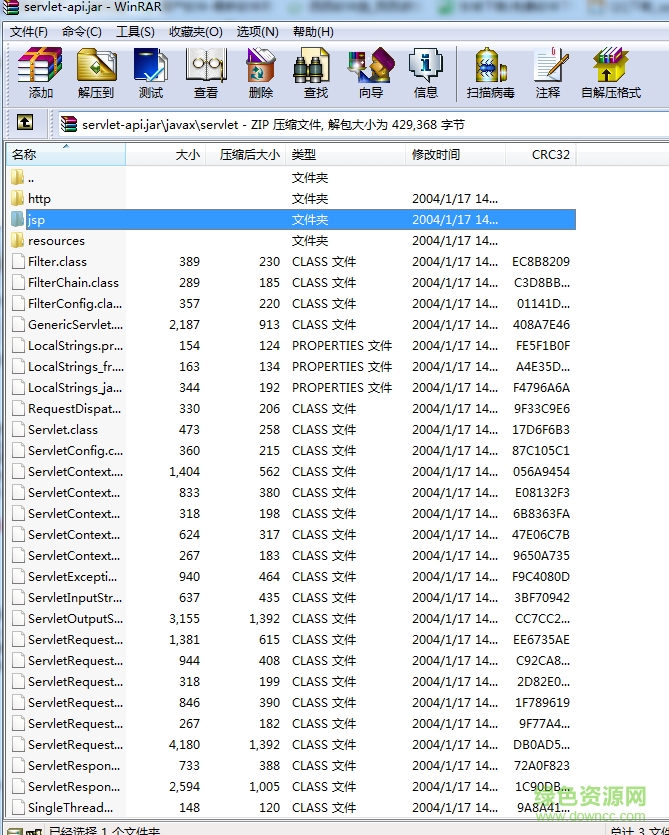Viewport: 669px width, 835px height.
Task: Select LocalStrings_fr... file name
Action: click(x=76, y=367)
